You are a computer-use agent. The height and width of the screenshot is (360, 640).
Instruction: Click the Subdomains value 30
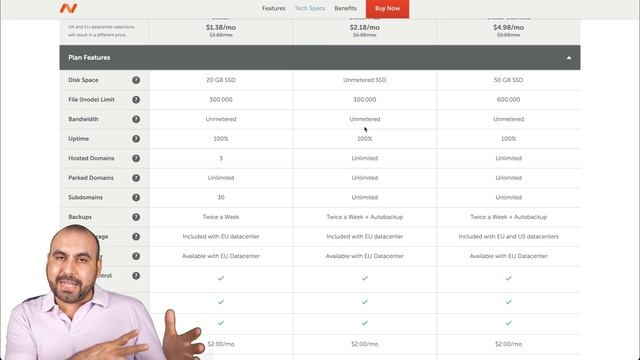pyautogui.click(x=221, y=198)
